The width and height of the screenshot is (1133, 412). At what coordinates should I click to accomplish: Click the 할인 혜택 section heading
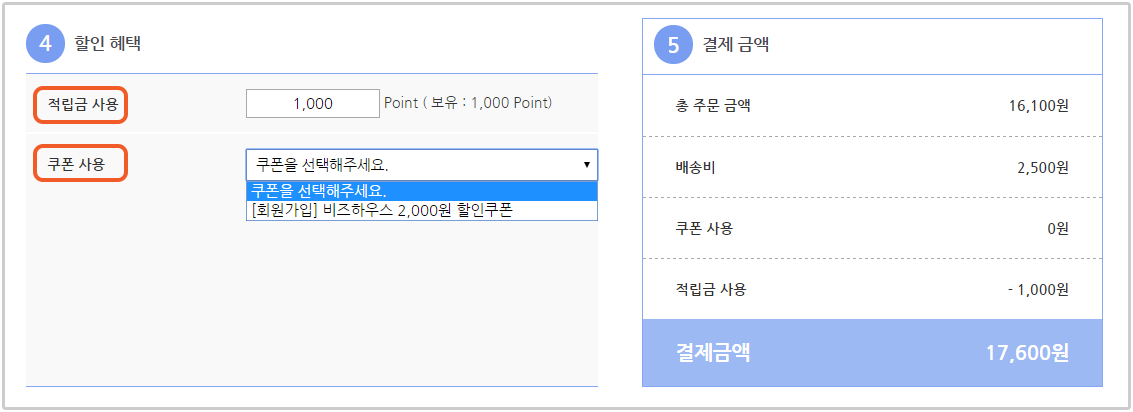tap(108, 44)
